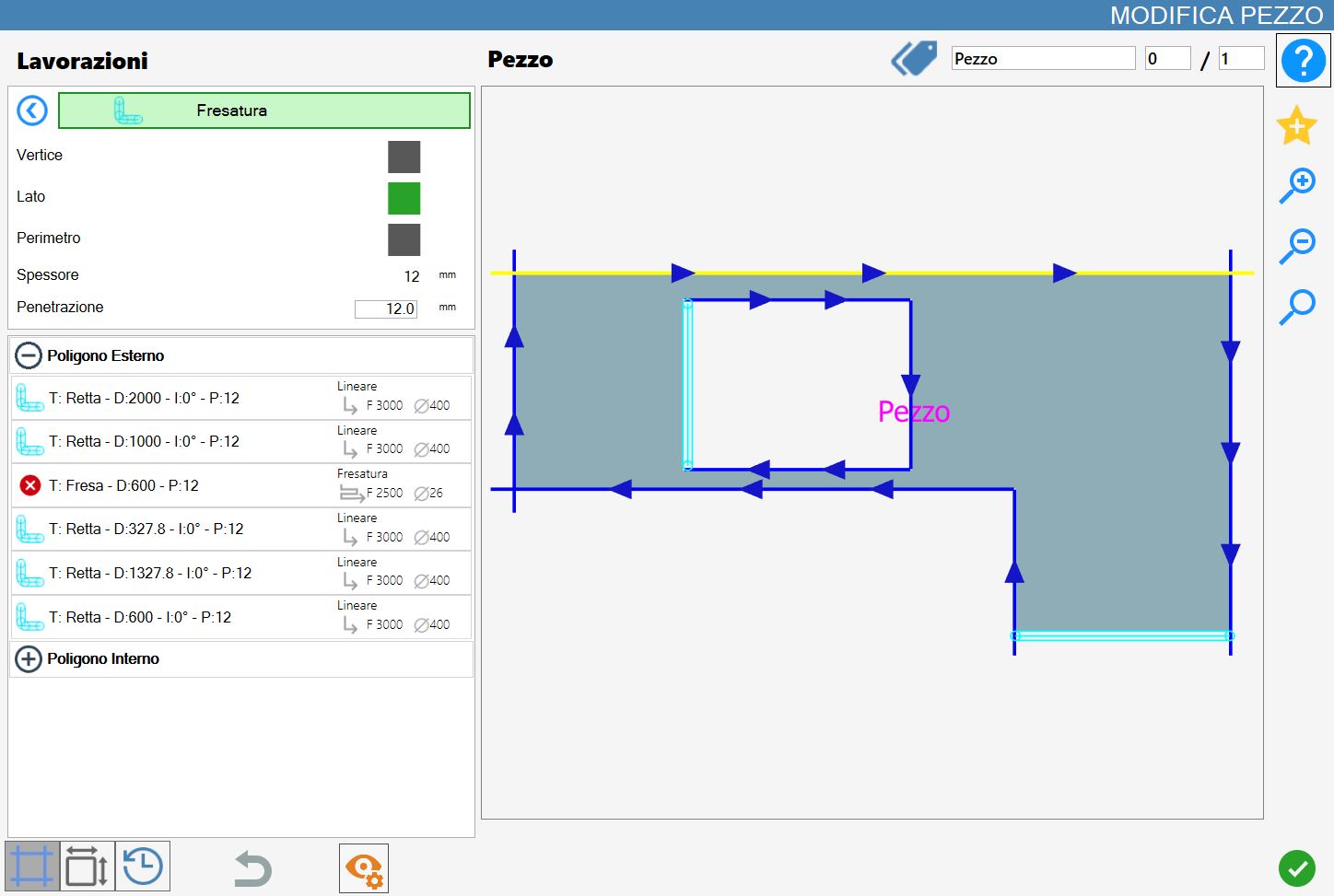1334x896 pixels.
Task: Go back with the blue circled arrow
Action: coord(32,111)
